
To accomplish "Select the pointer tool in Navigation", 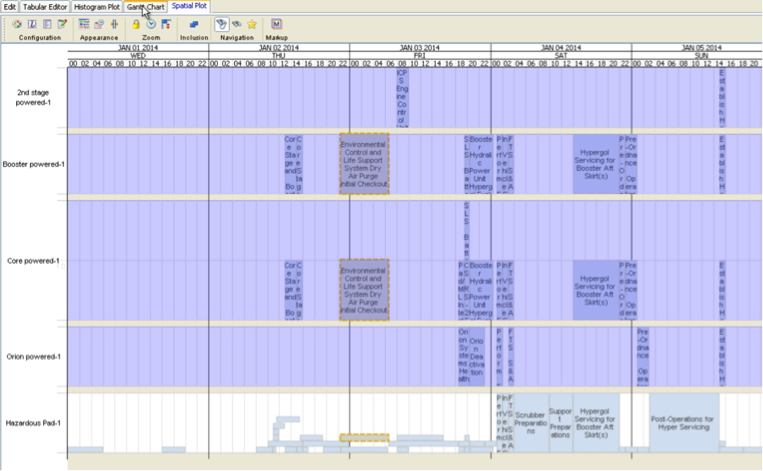I will [222, 24].
